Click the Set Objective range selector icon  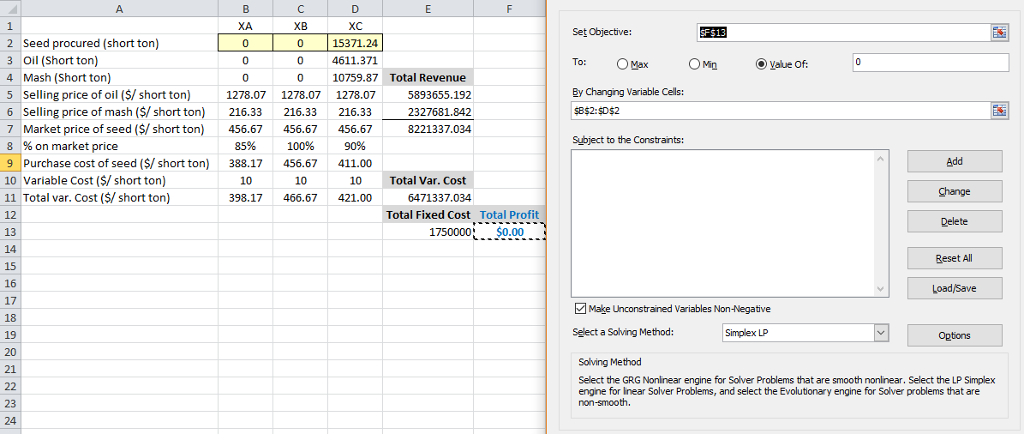point(998,32)
